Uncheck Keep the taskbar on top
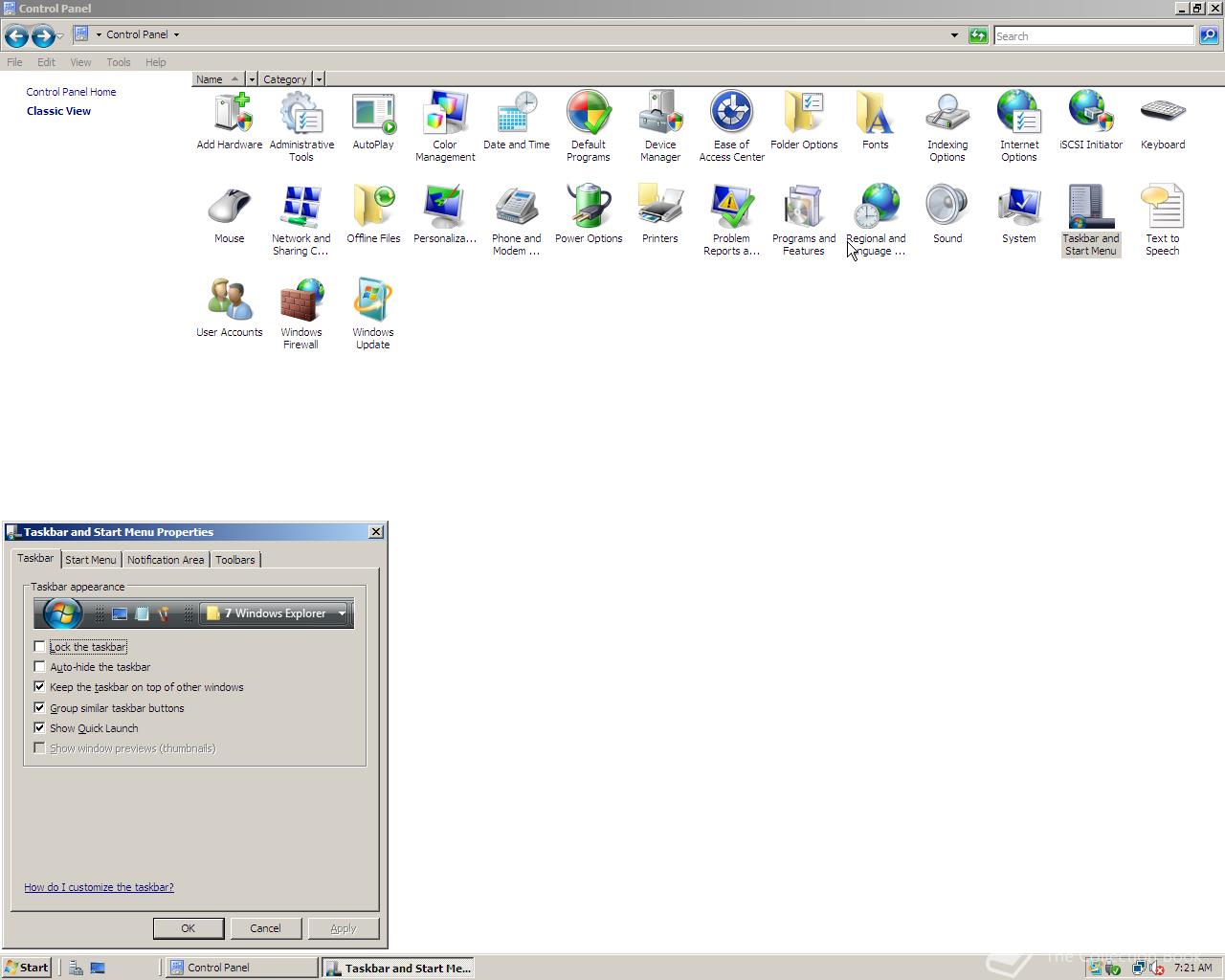Image resolution: width=1225 pixels, height=980 pixels. (39, 687)
